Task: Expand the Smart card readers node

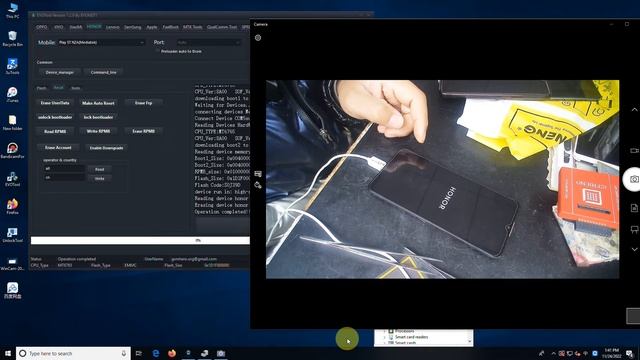Action: tap(384, 337)
